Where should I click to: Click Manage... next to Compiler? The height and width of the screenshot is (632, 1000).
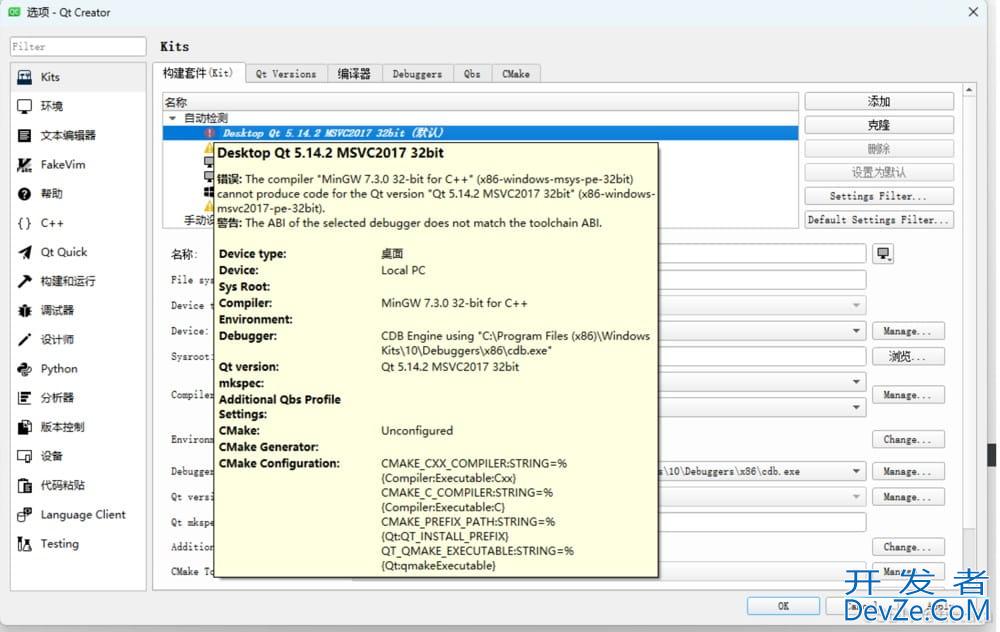908,395
